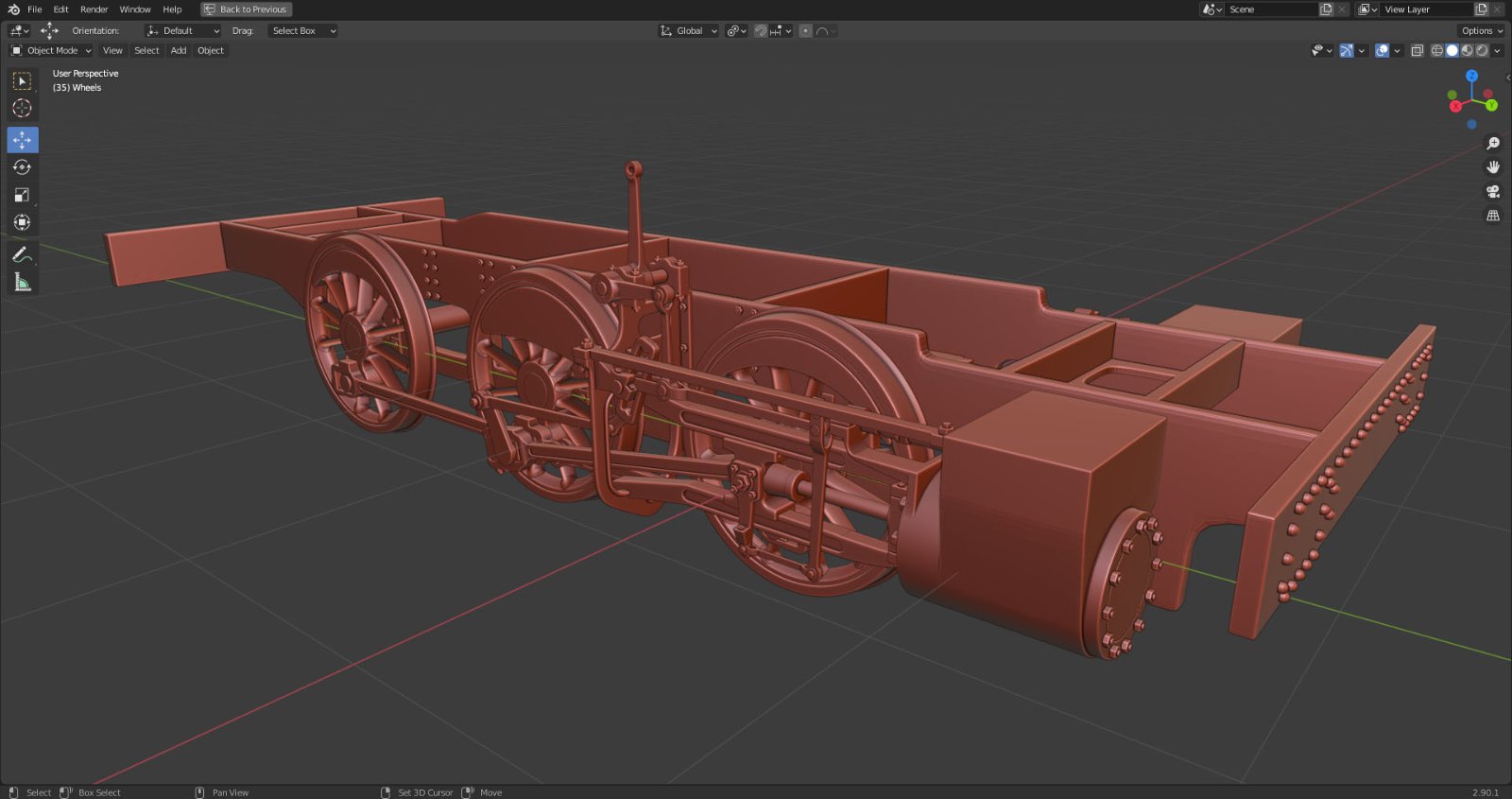Select the Cursor tool in the toolbar
Image resolution: width=1512 pixels, height=799 pixels.
coord(22,109)
